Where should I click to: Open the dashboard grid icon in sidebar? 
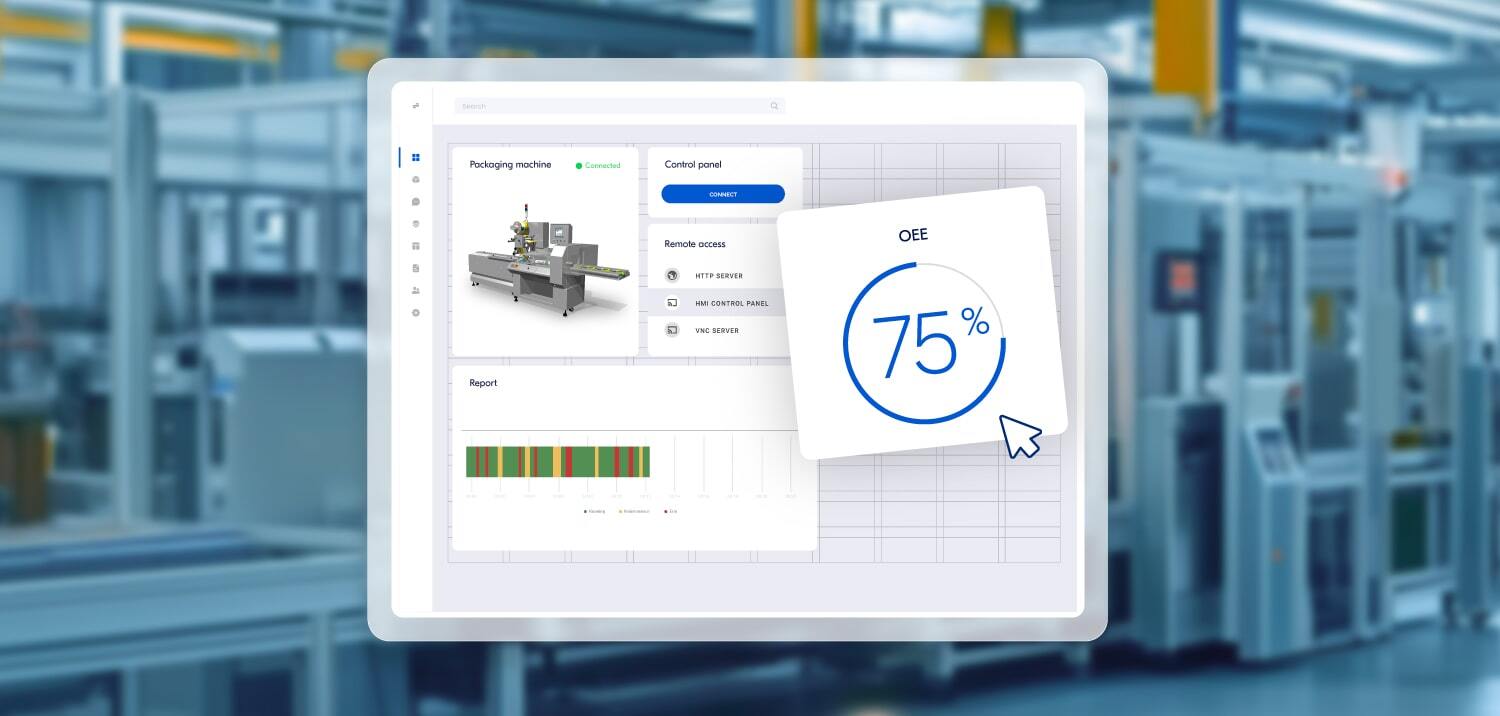tap(416, 157)
